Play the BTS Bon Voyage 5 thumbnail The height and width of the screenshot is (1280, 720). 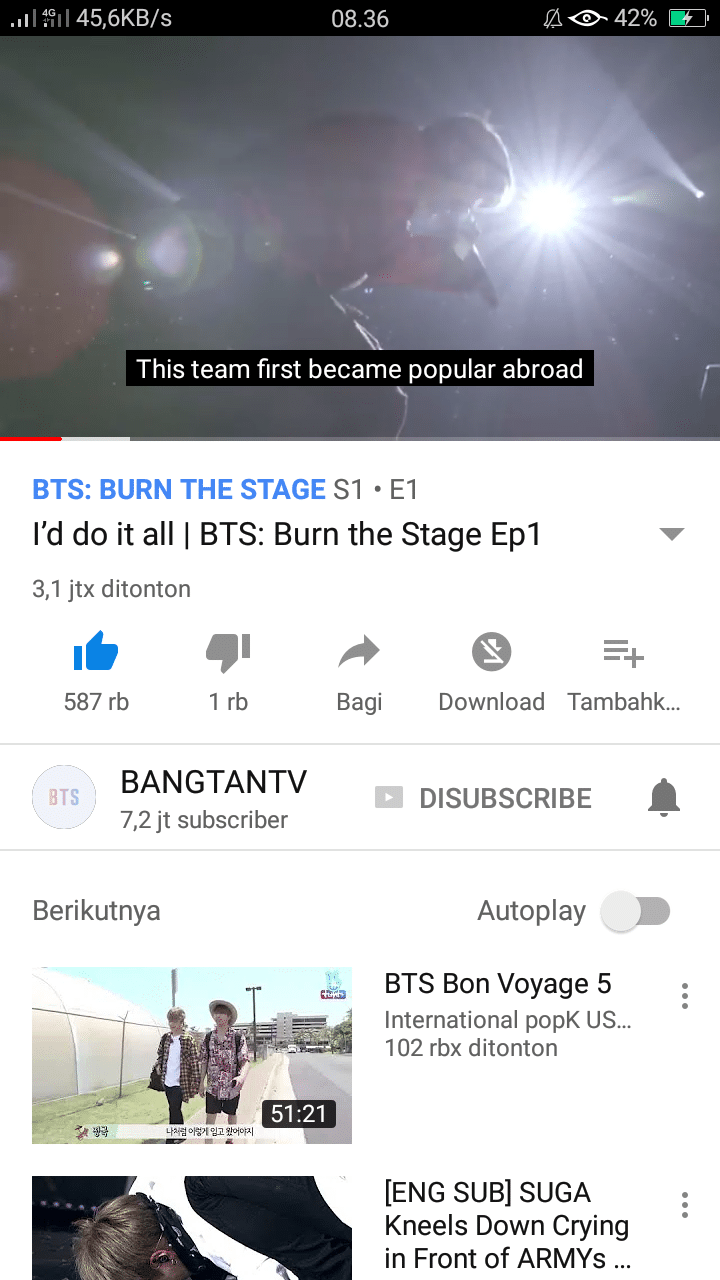[192, 1055]
